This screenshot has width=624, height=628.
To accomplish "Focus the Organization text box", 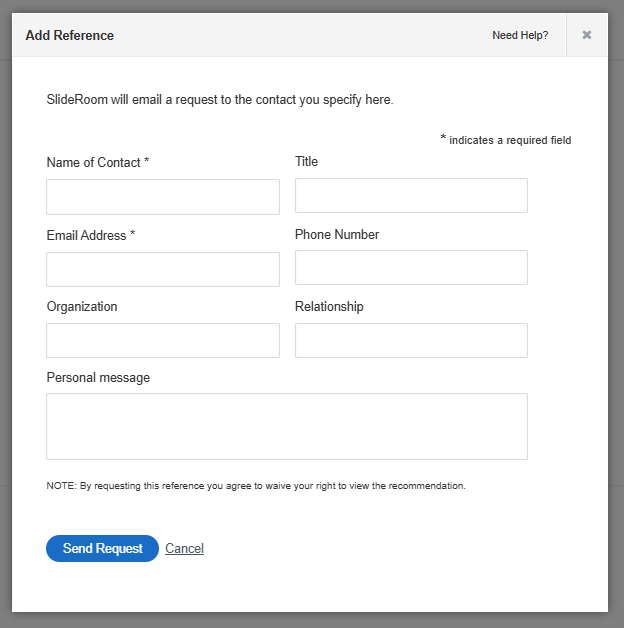I will click(x=163, y=340).
